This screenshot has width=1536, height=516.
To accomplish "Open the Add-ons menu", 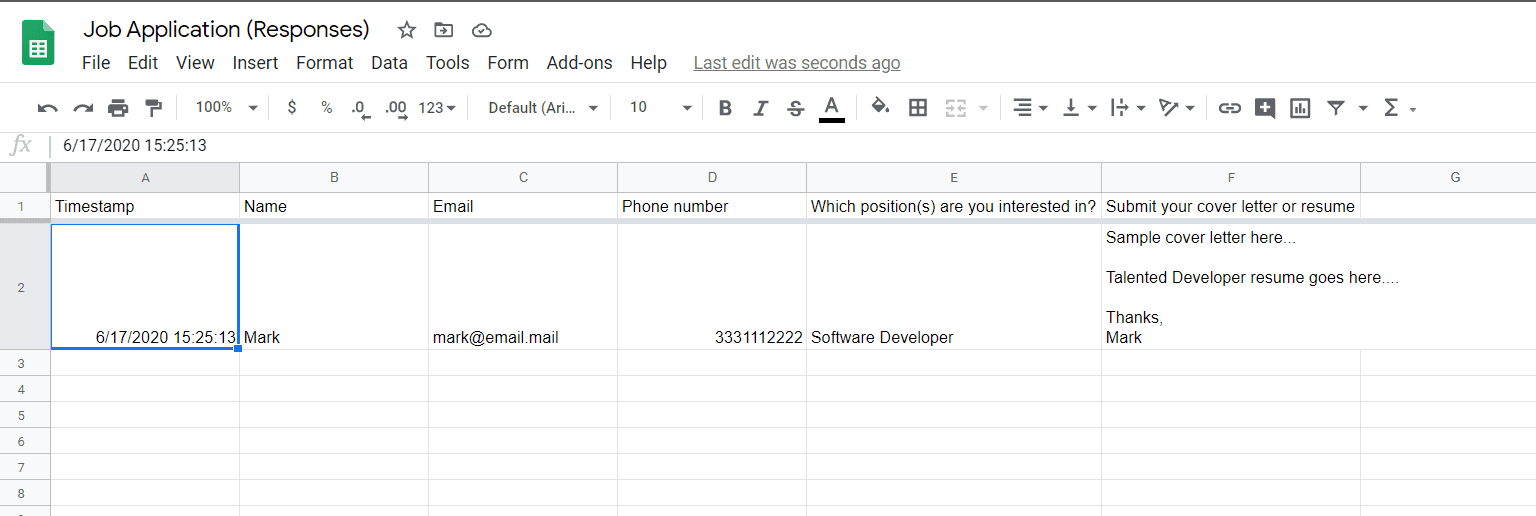I will [579, 63].
